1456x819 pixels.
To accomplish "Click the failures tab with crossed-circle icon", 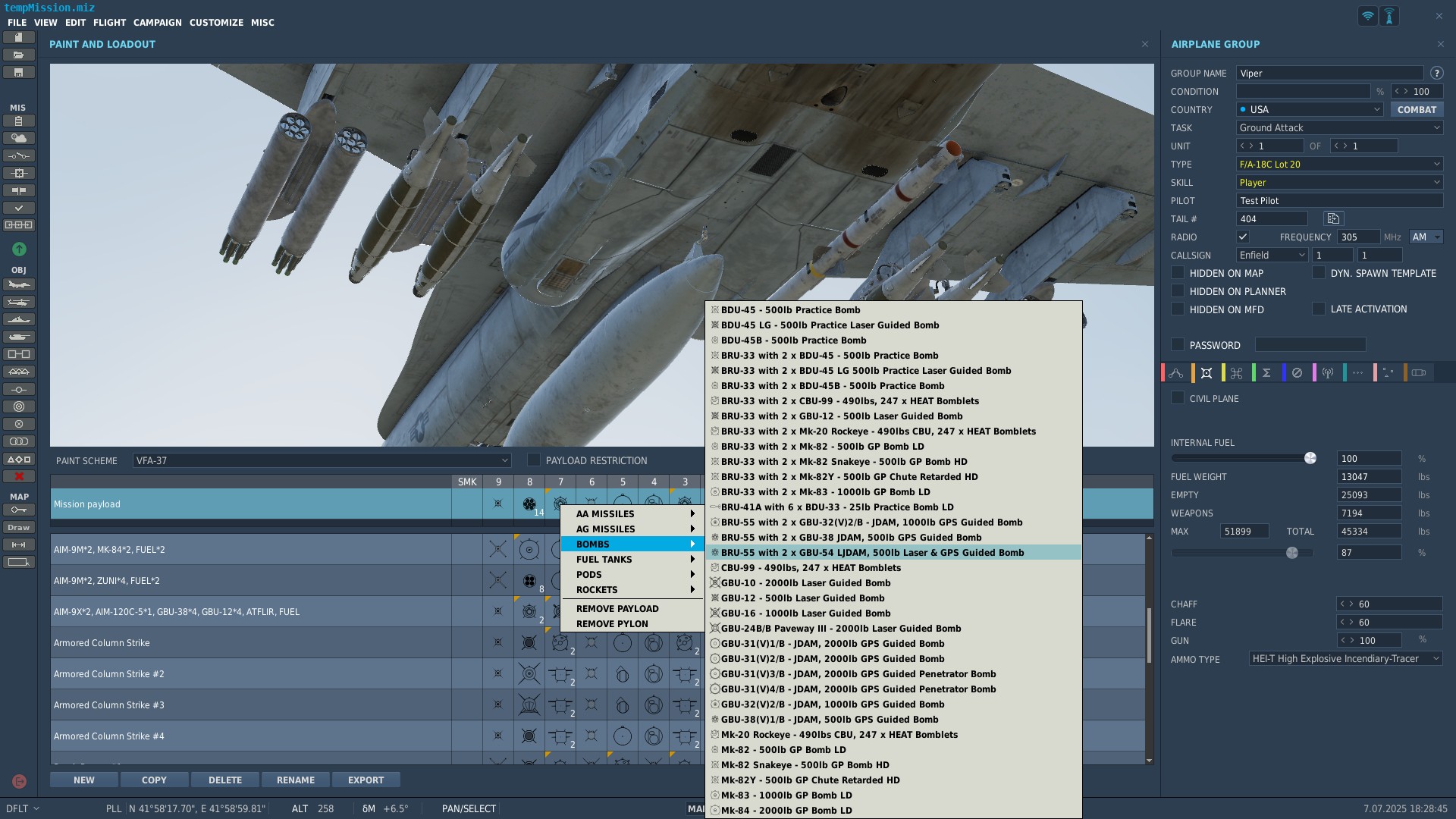I will pos(1298,372).
